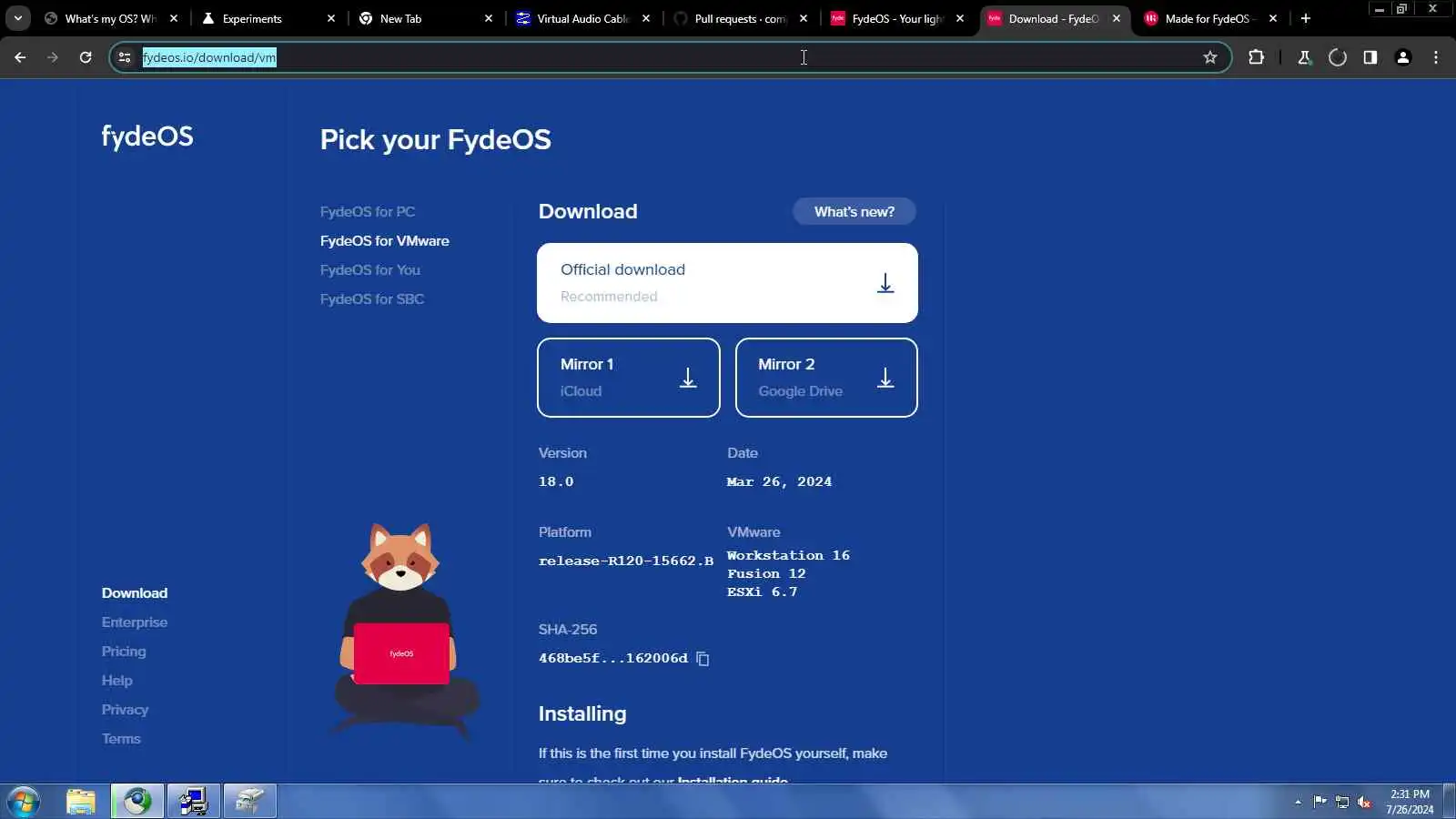Viewport: 1456px width, 819px height.
Task: Switch to the FydeOS - Your light tab
Action: tap(898, 18)
